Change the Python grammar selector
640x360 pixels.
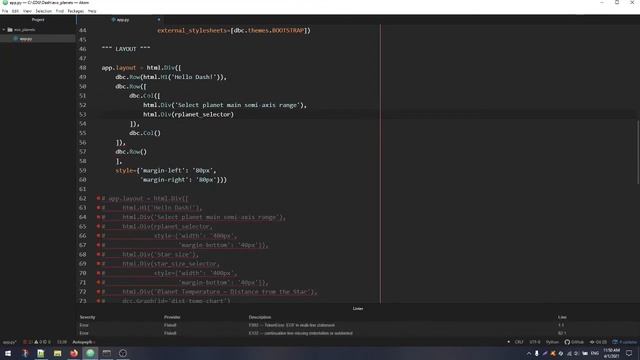coord(552,342)
